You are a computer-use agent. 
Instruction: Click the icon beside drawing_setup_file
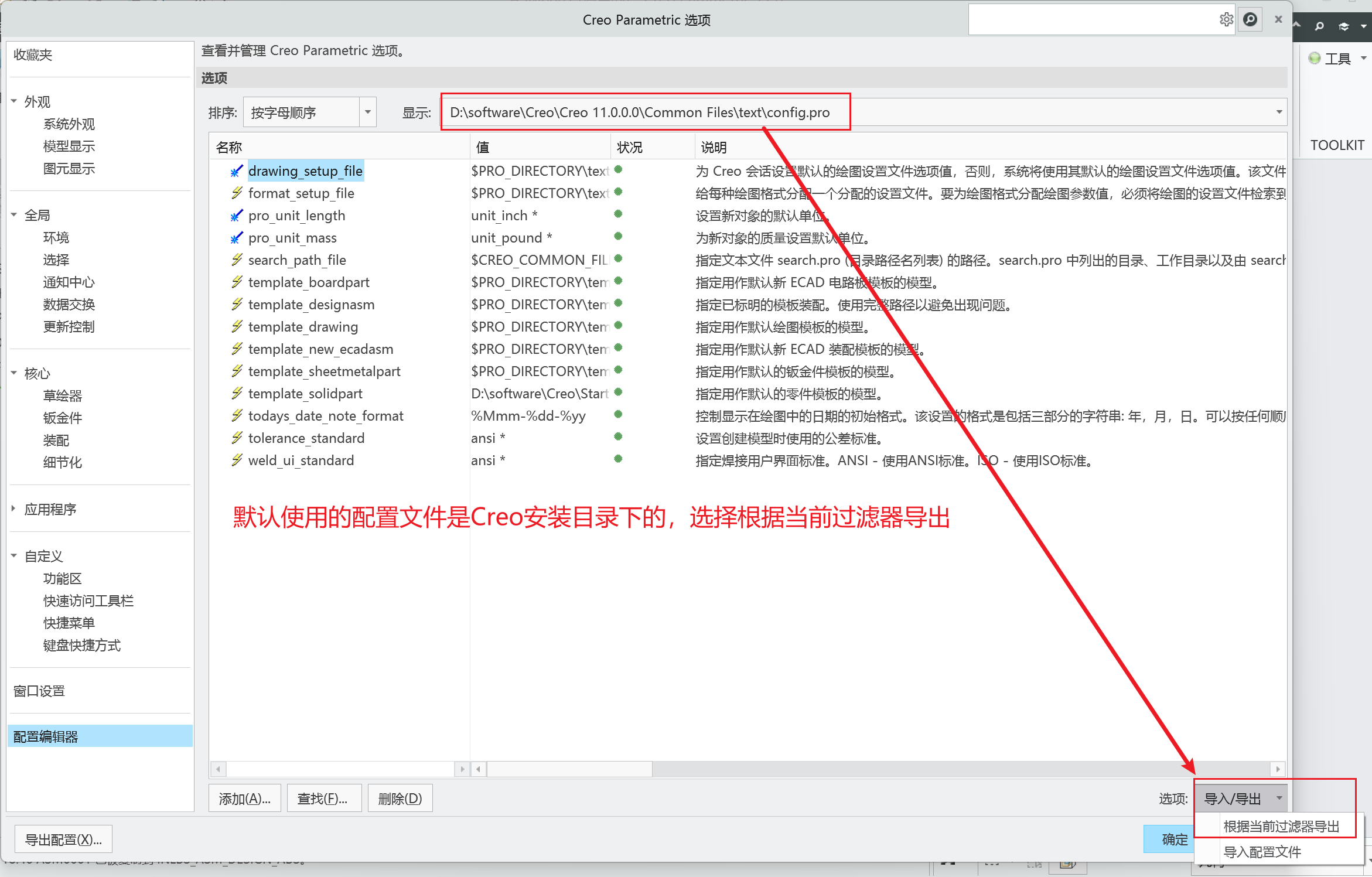(237, 171)
